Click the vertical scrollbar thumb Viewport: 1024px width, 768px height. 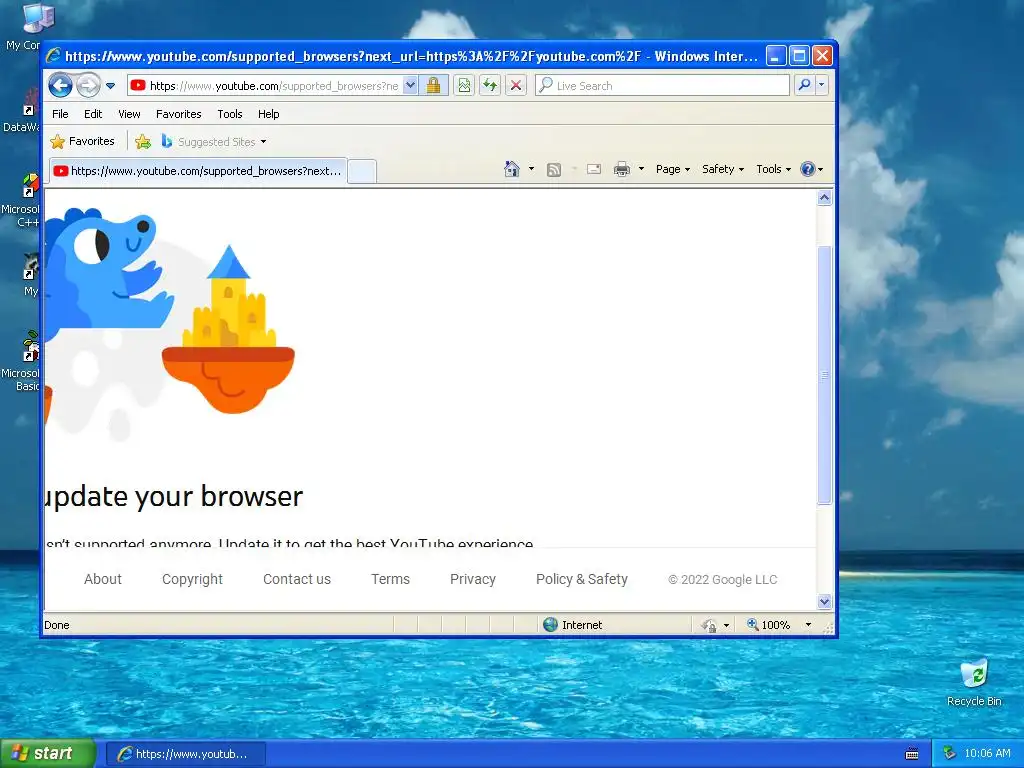[824, 375]
